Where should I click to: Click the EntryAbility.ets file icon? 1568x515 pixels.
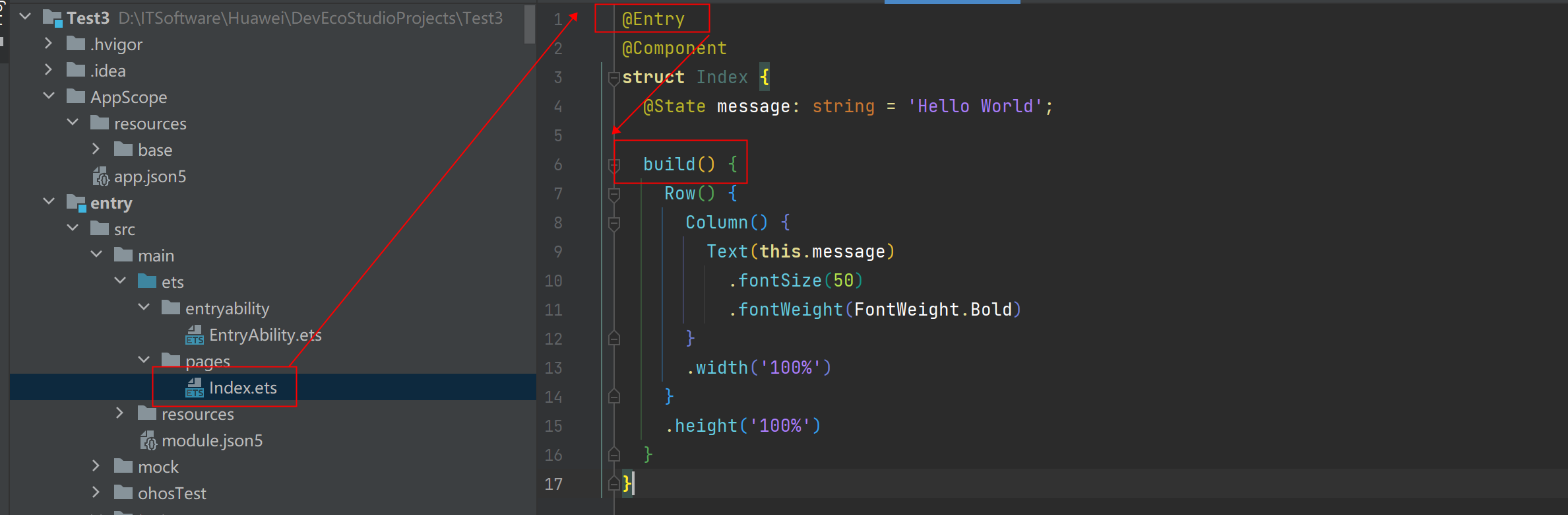[x=195, y=335]
